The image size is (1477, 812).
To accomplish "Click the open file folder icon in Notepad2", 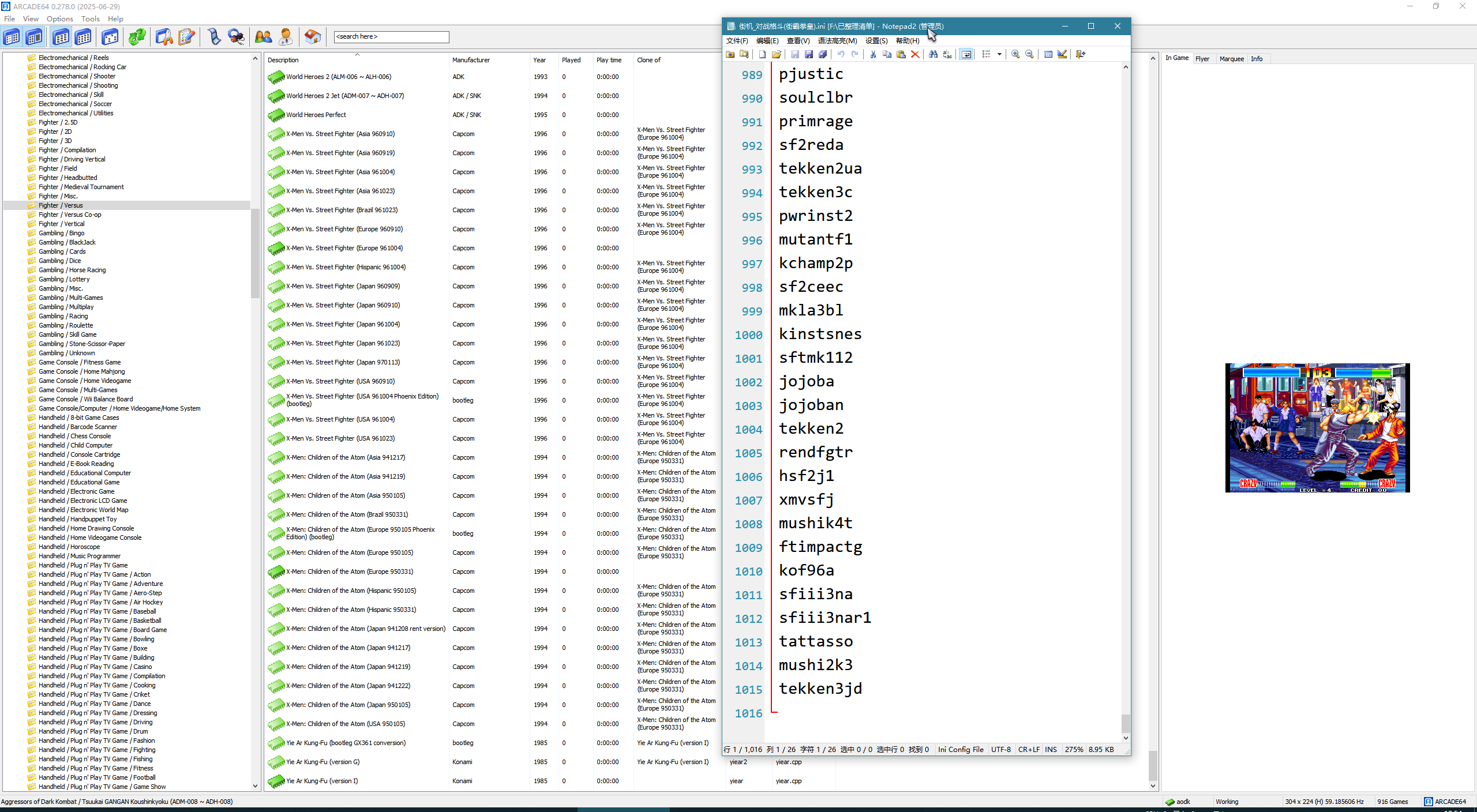I will pyautogui.click(x=777, y=54).
